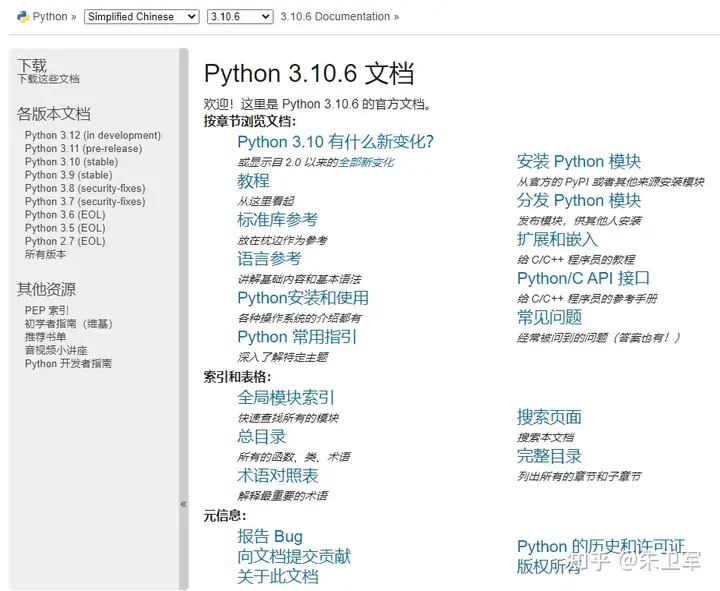720x591 pixels.
Task: Open 版权所有 link
Action: (549, 567)
